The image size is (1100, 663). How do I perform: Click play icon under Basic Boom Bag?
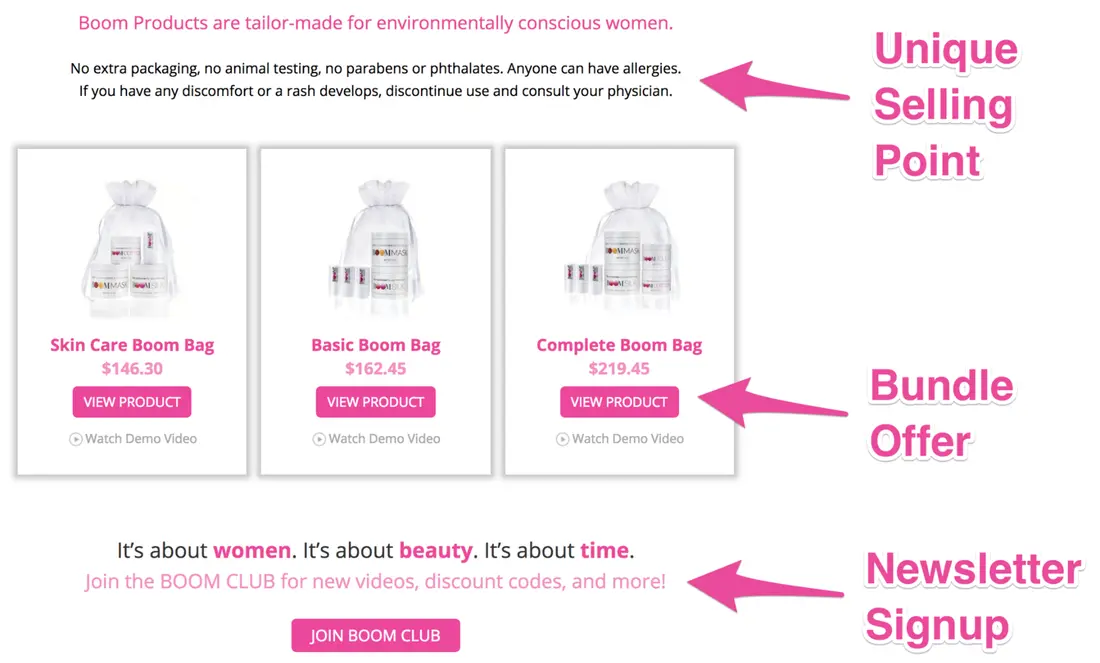[x=318, y=439]
